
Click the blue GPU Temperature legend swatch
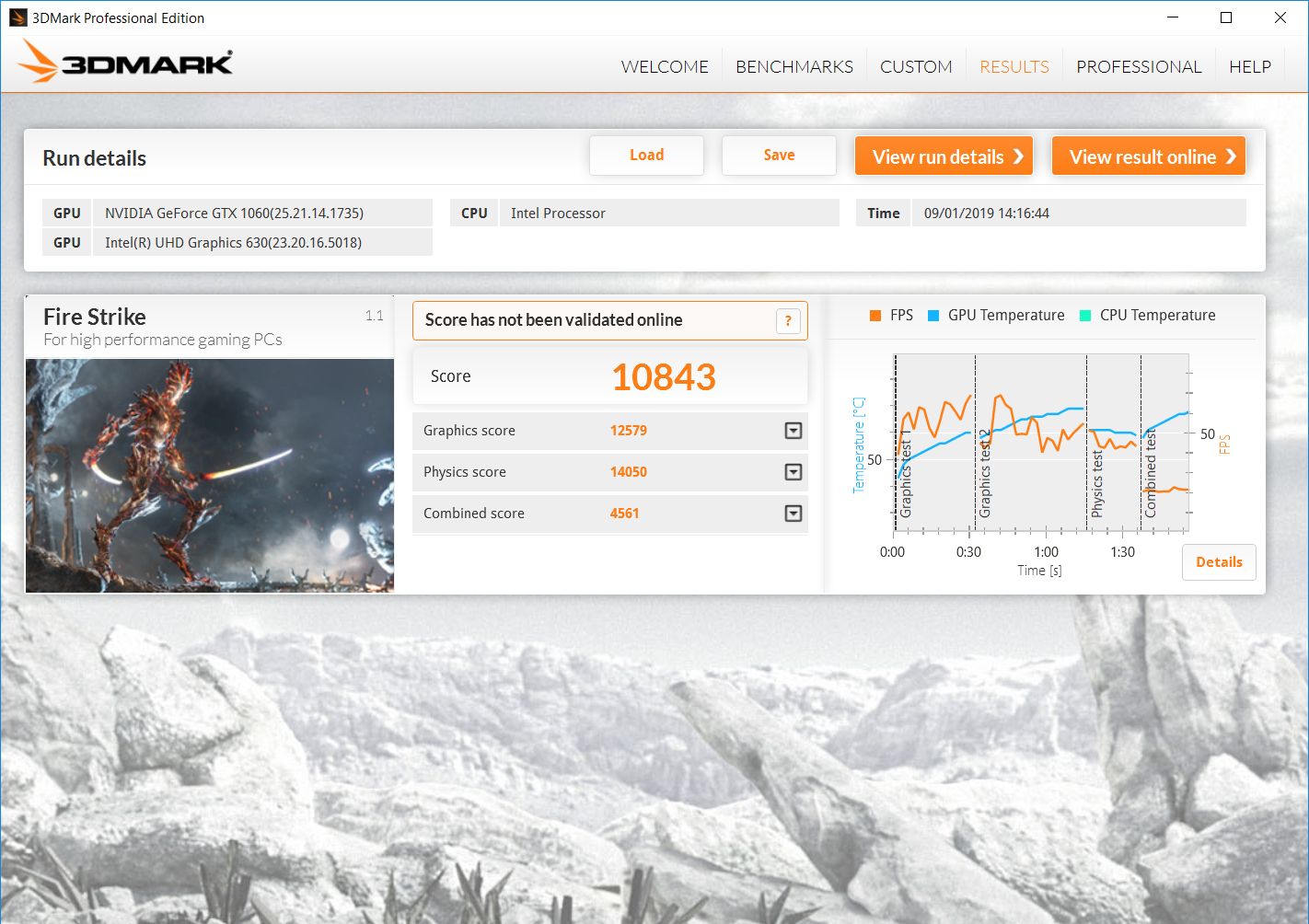click(x=933, y=316)
